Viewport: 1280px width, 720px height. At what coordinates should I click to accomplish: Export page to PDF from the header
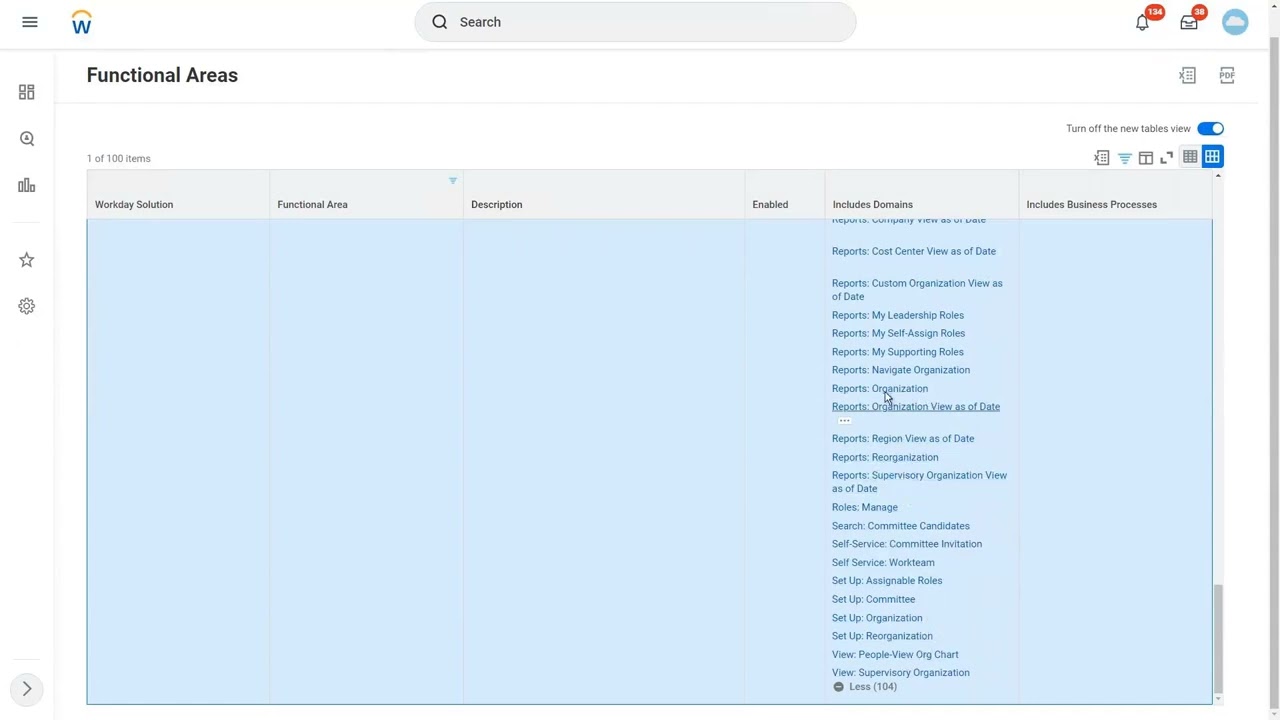click(1227, 75)
